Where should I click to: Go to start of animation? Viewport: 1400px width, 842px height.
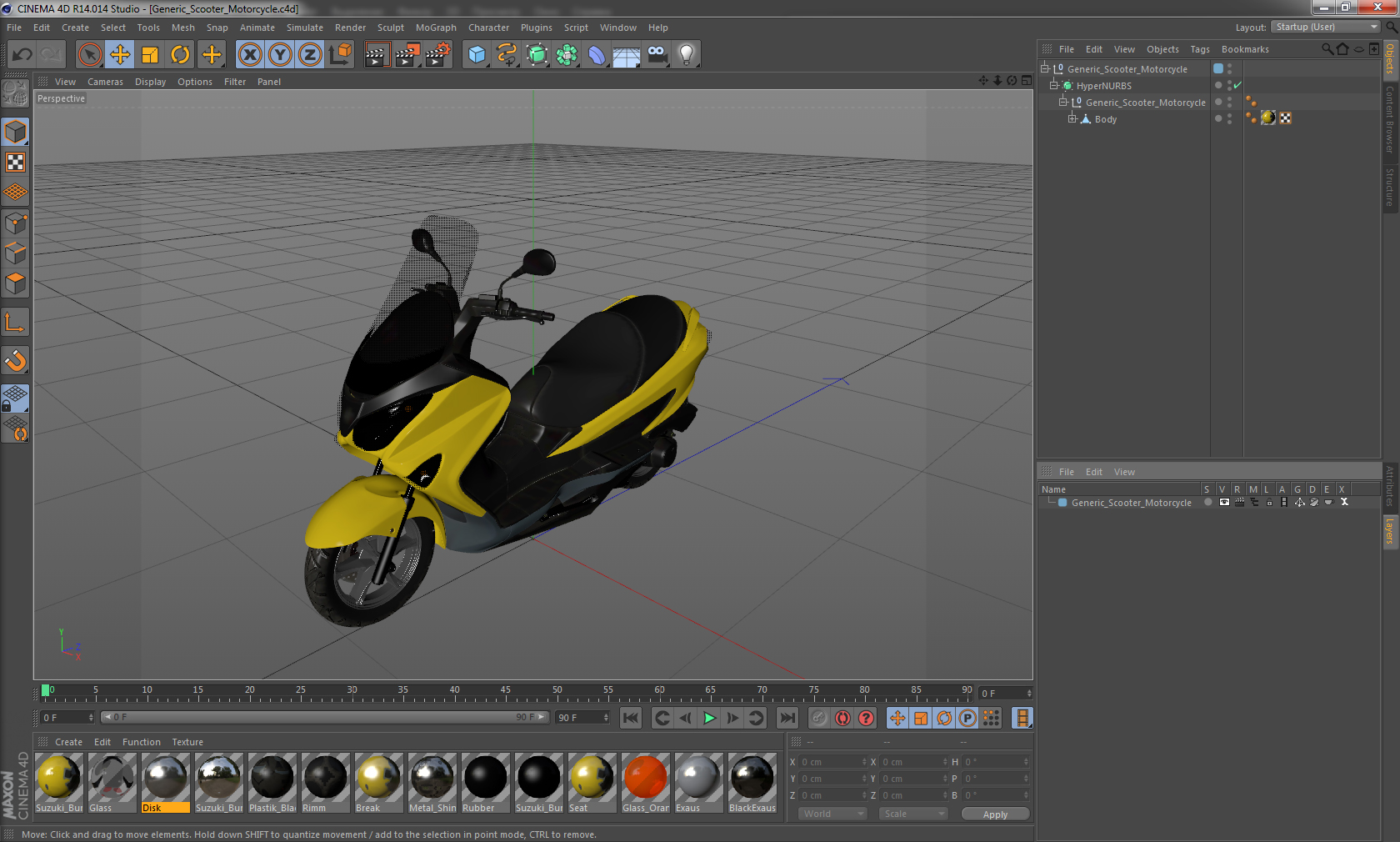point(631,718)
